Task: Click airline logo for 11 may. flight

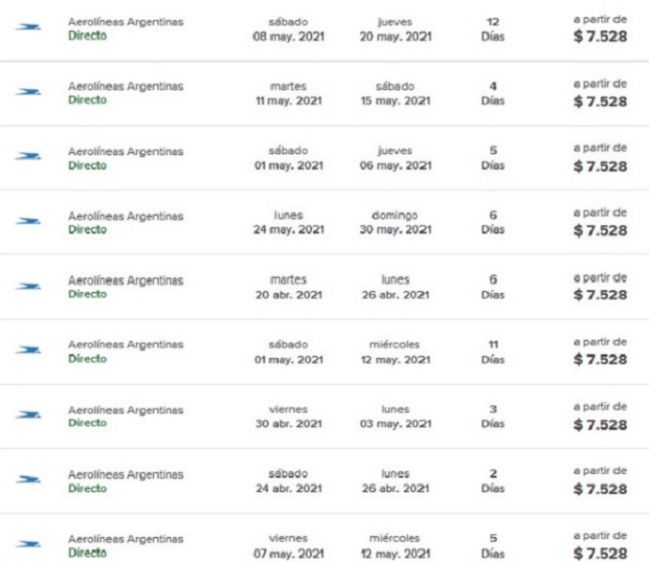Action: pyautogui.click(x=28, y=92)
